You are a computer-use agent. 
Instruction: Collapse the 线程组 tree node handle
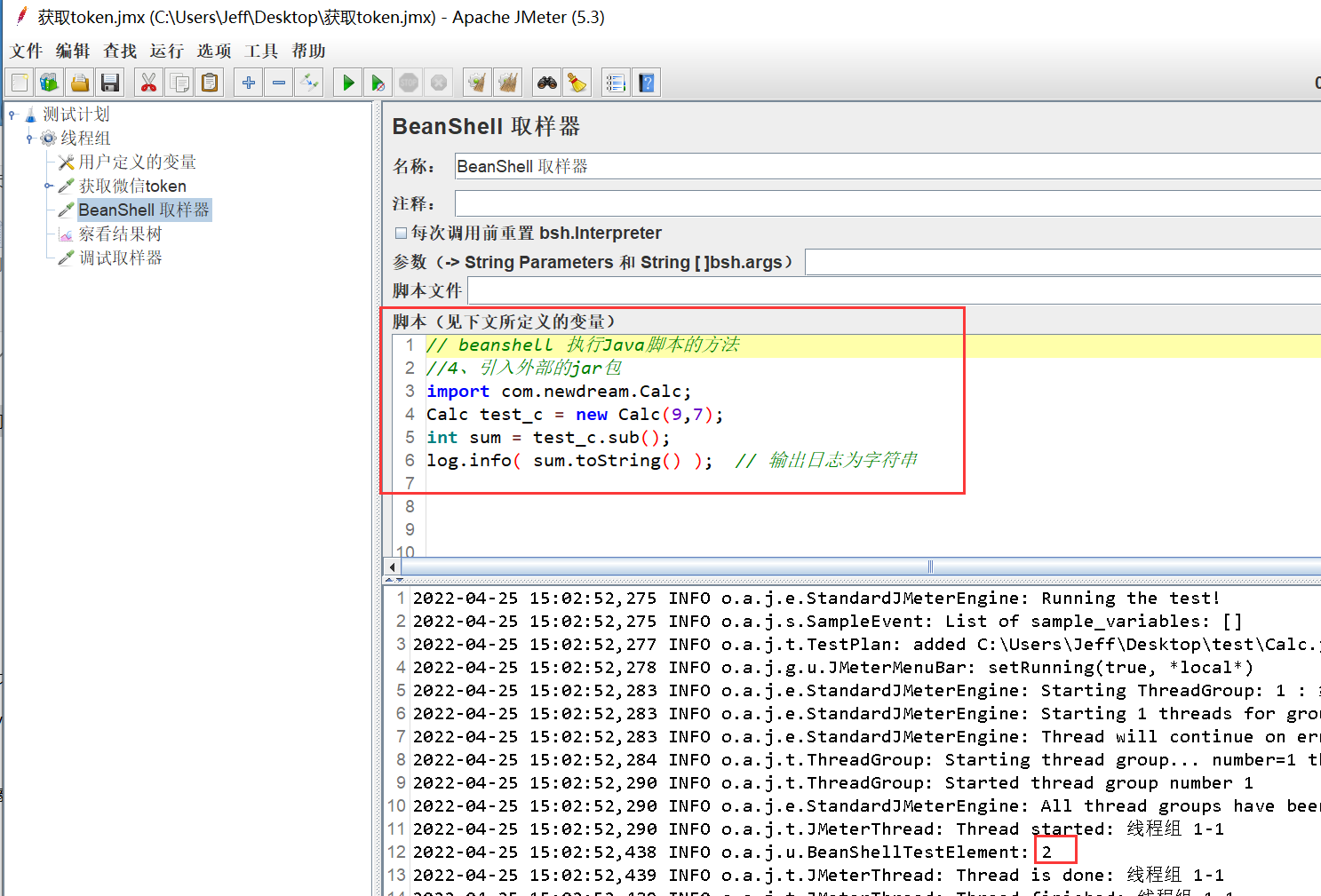pyautogui.click(x=29, y=139)
